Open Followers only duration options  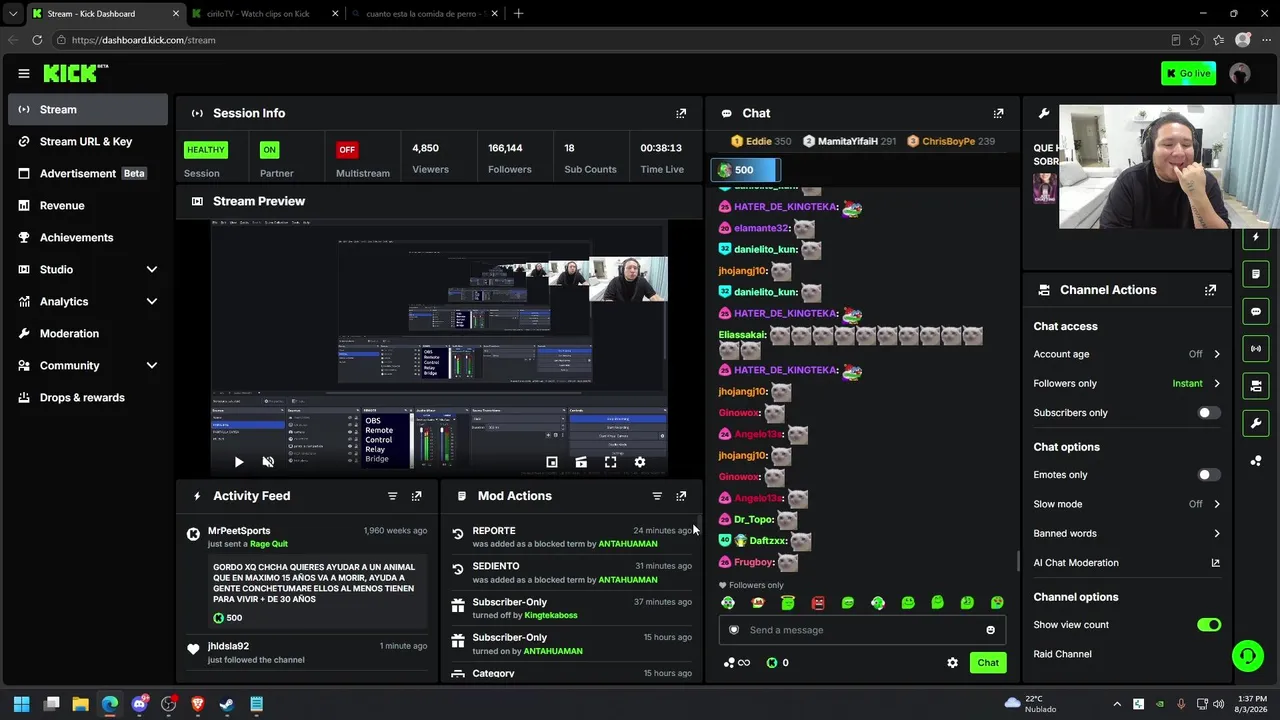click(x=1127, y=383)
